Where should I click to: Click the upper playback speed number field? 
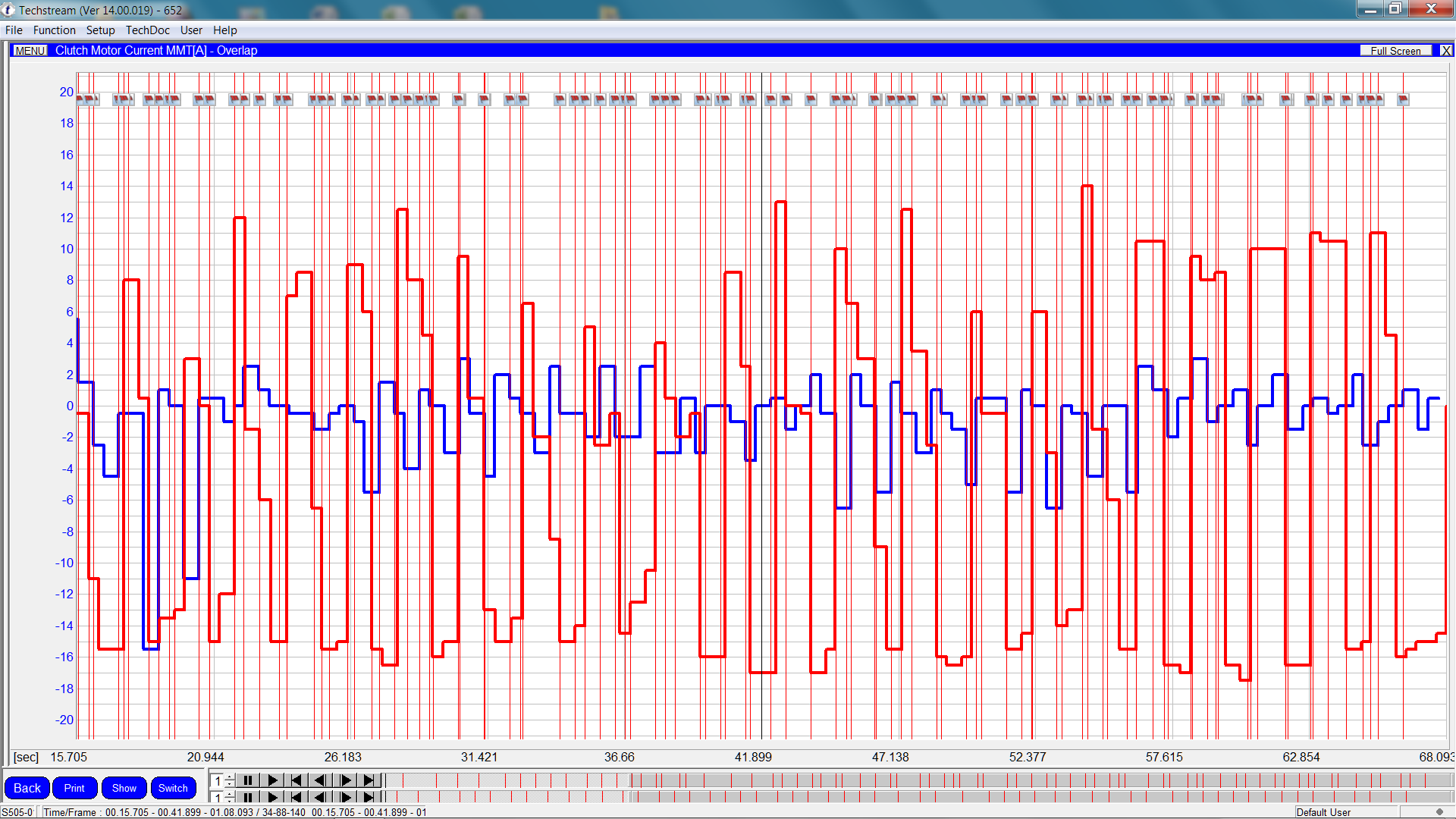click(x=218, y=780)
